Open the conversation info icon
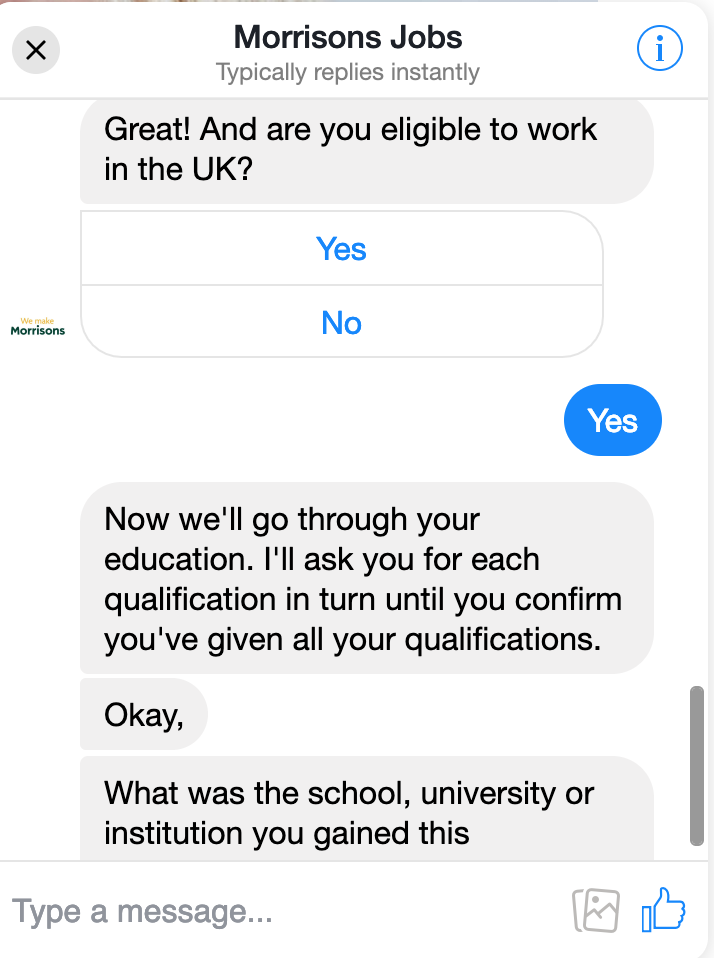The height and width of the screenshot is (958, 714). [660, 48]
